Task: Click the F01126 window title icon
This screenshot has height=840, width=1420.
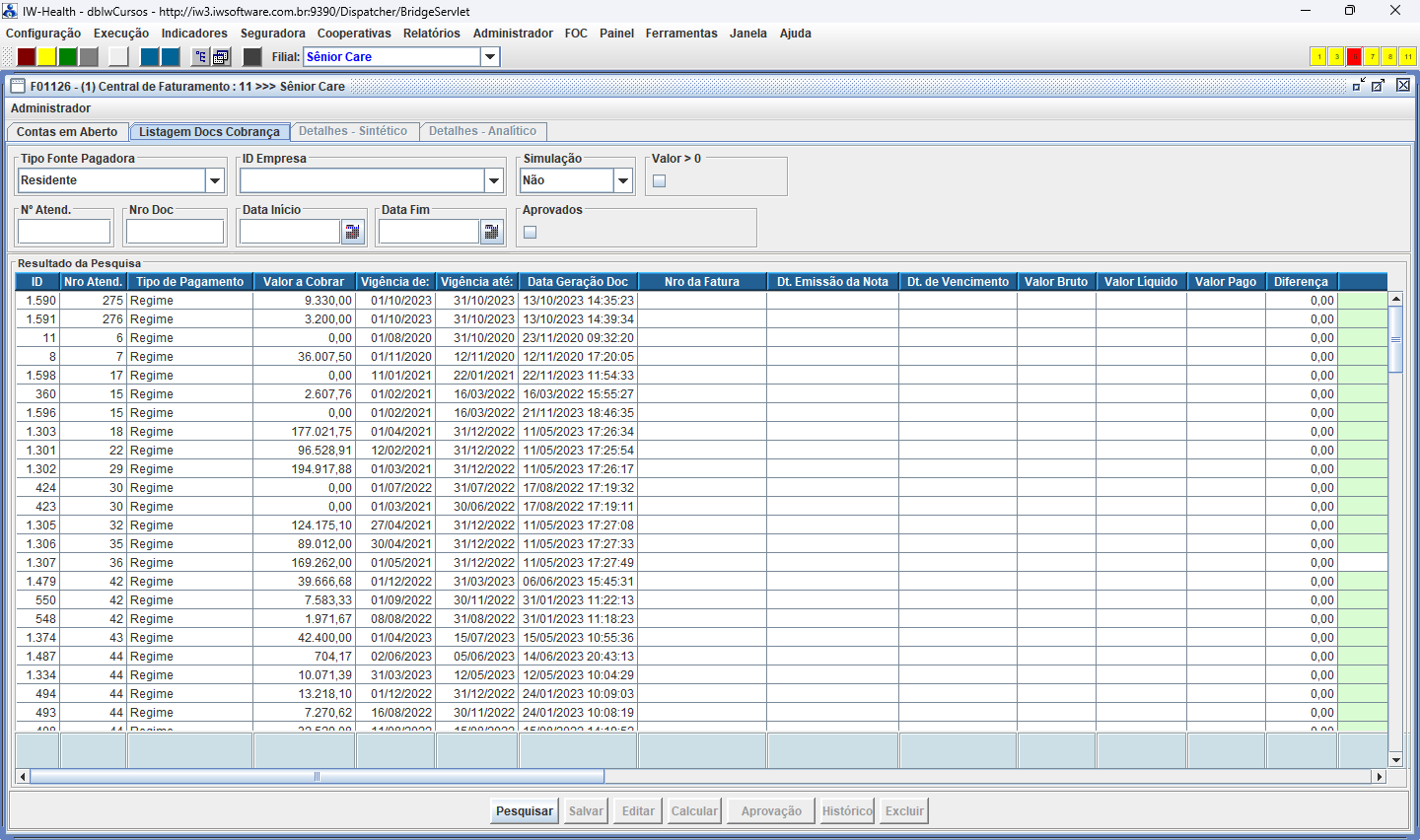Action: [18, 86]
